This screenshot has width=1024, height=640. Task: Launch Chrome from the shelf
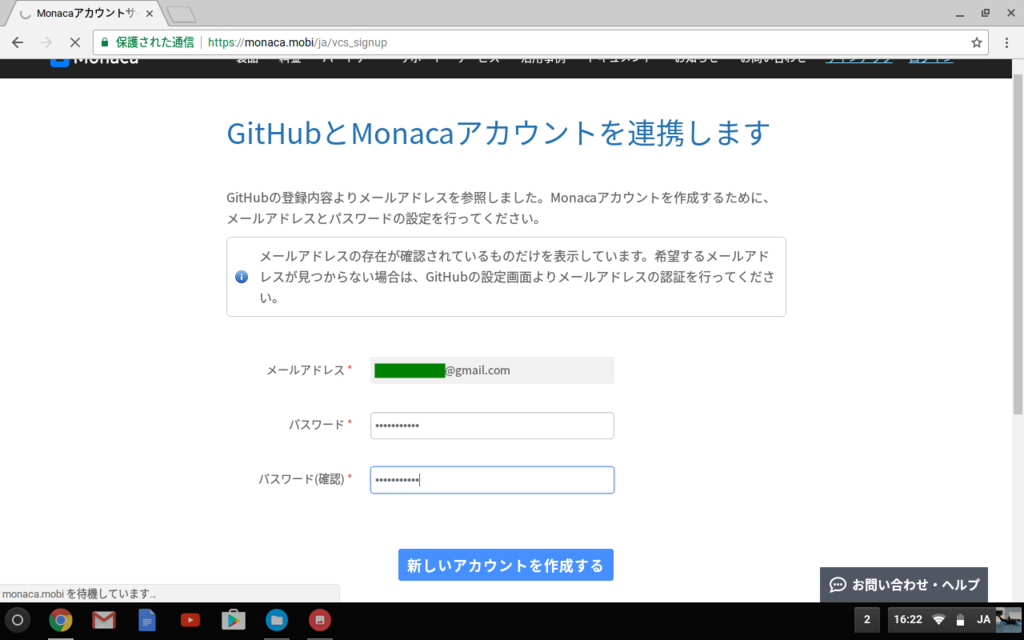(x=61, y=620)
